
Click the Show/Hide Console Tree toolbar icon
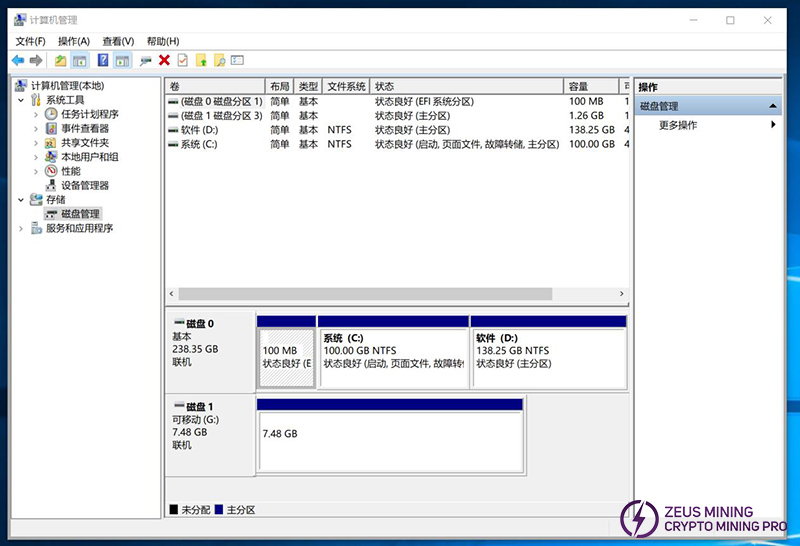pos(79,60)
